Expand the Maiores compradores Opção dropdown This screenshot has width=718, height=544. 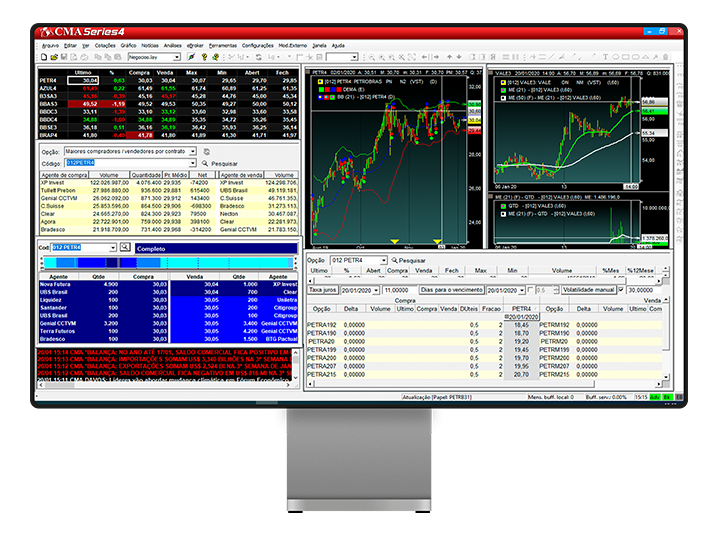193,151
